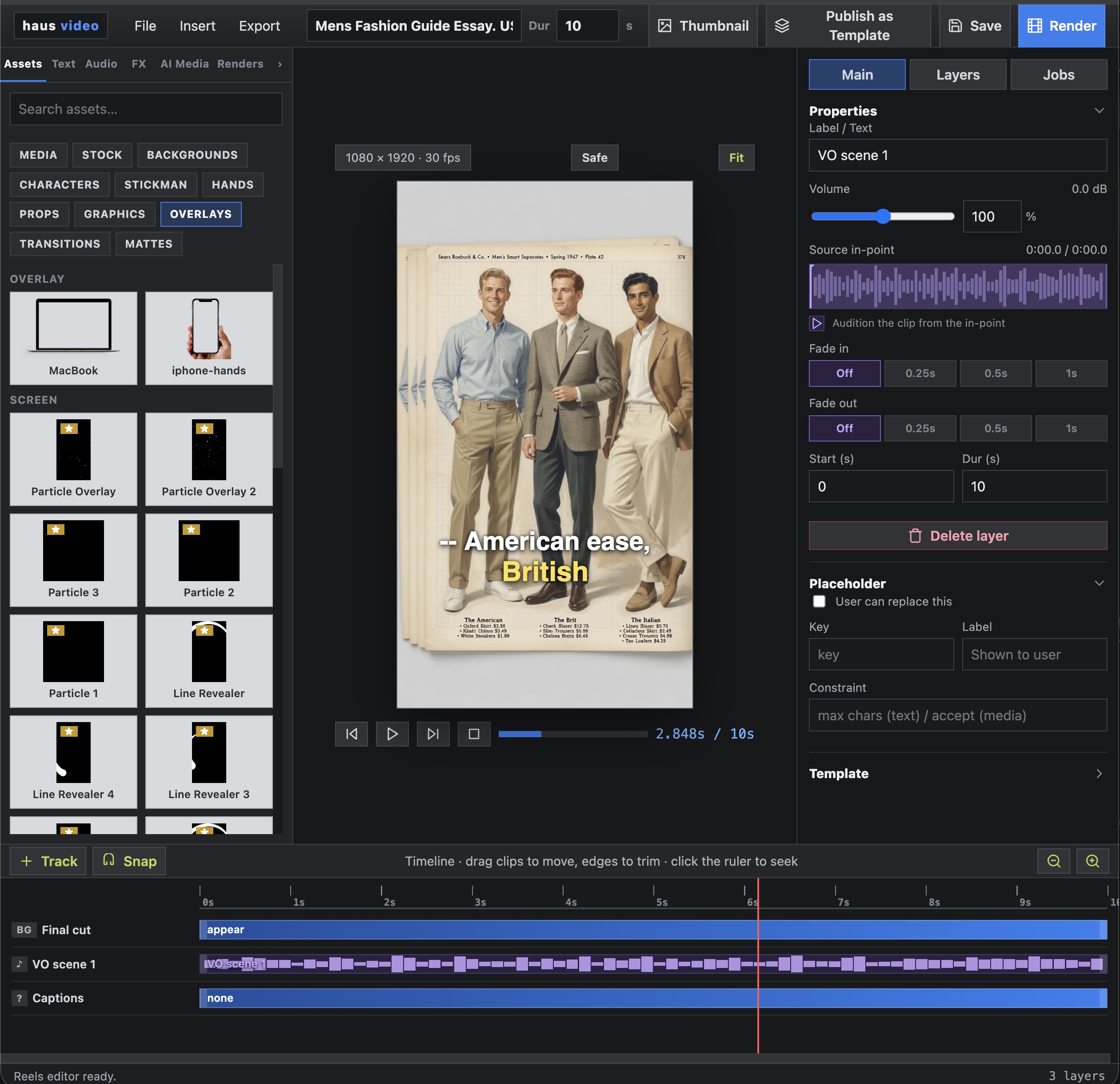Select the MacBook overlay asset

74,338
